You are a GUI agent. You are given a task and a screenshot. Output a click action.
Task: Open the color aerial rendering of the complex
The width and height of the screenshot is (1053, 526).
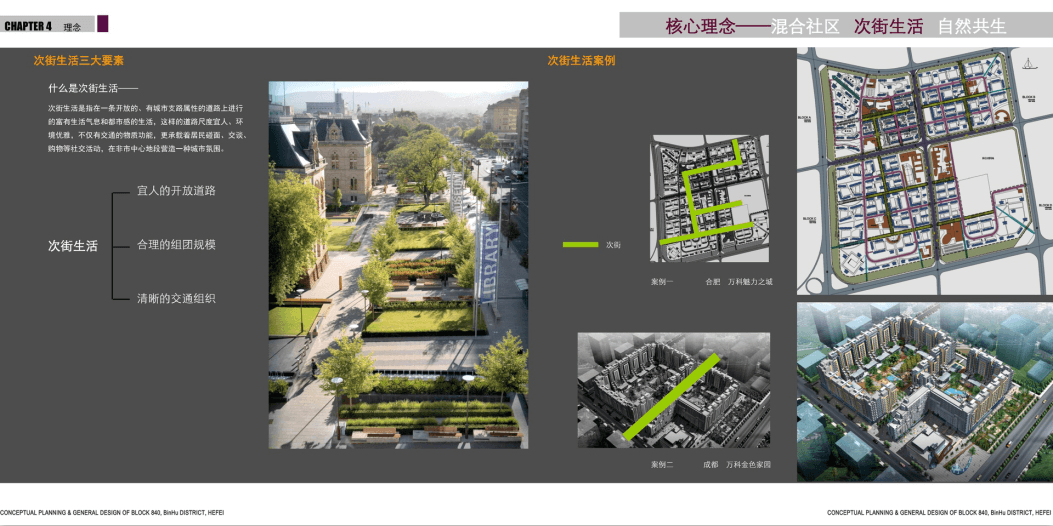coord(925,392)
